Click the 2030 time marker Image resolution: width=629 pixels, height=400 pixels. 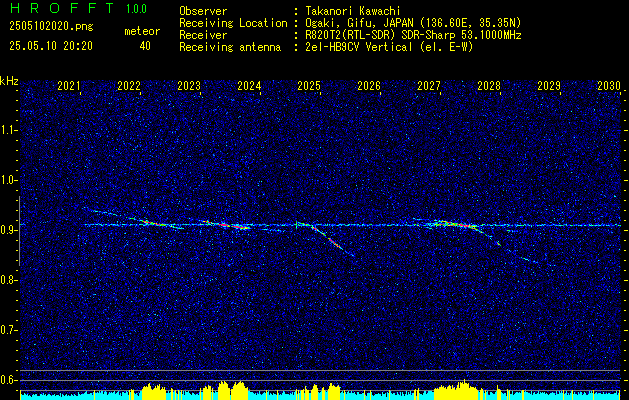click(x=609, y=86)
